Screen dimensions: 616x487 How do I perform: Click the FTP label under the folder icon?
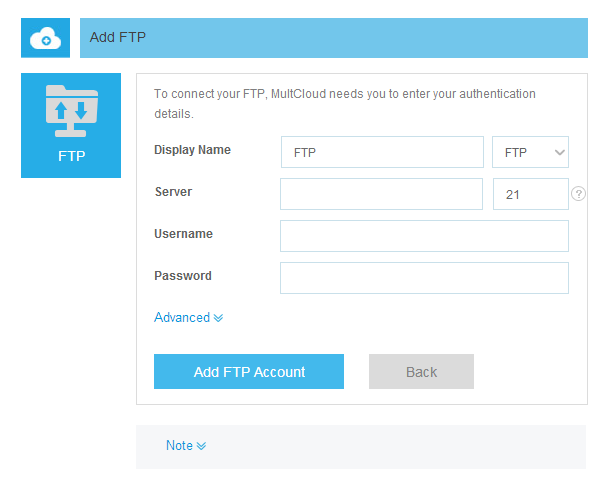(71, 156)
